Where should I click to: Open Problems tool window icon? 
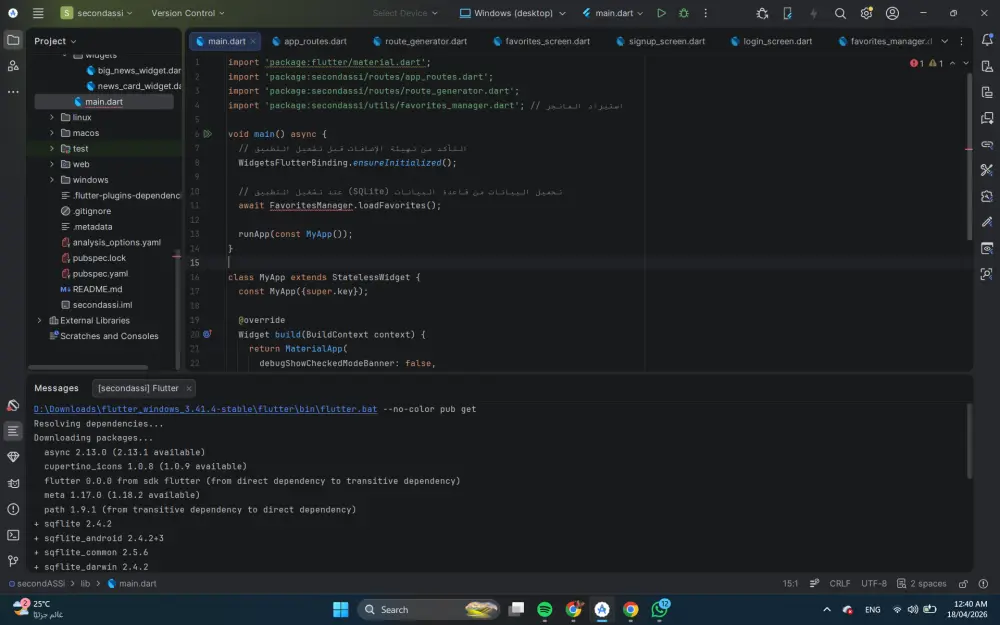click(13, 509)
